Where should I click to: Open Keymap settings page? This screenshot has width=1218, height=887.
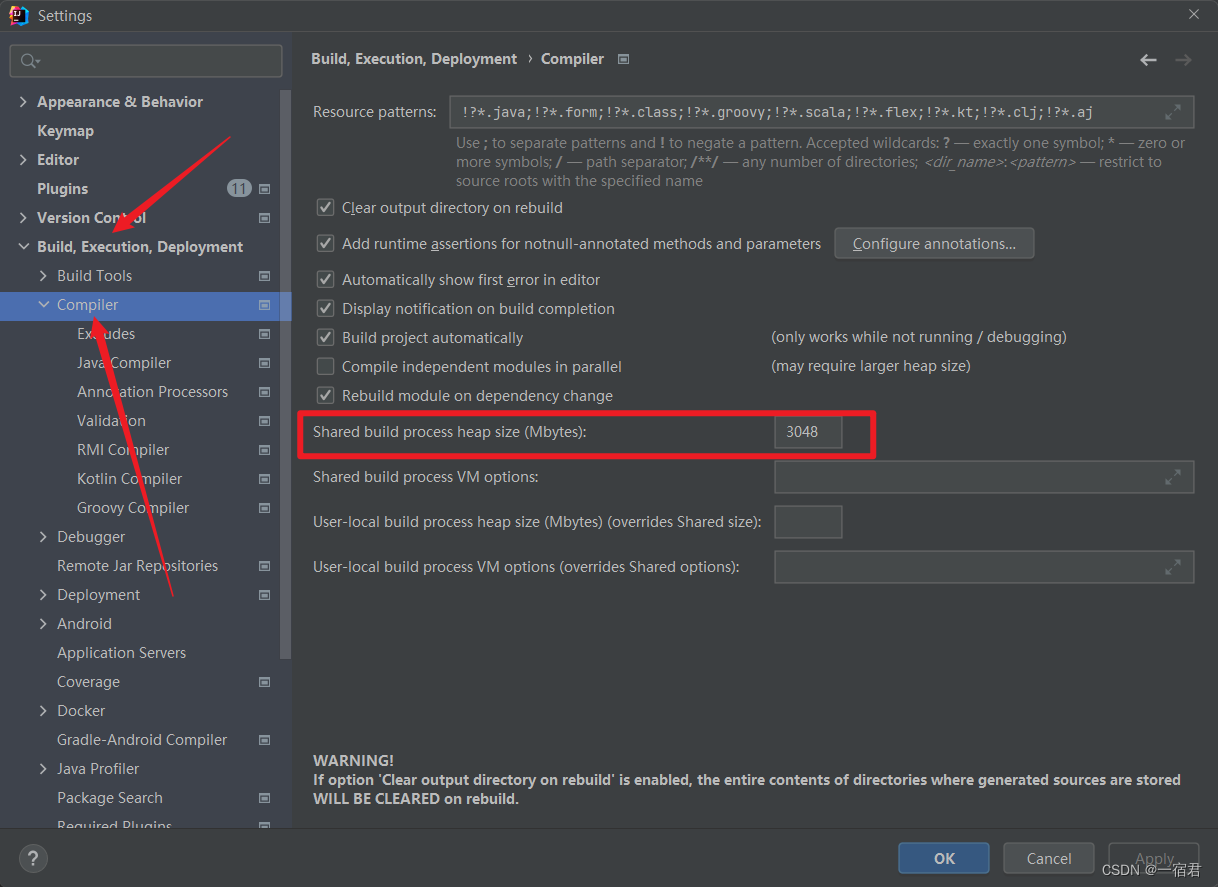(65, 131)
